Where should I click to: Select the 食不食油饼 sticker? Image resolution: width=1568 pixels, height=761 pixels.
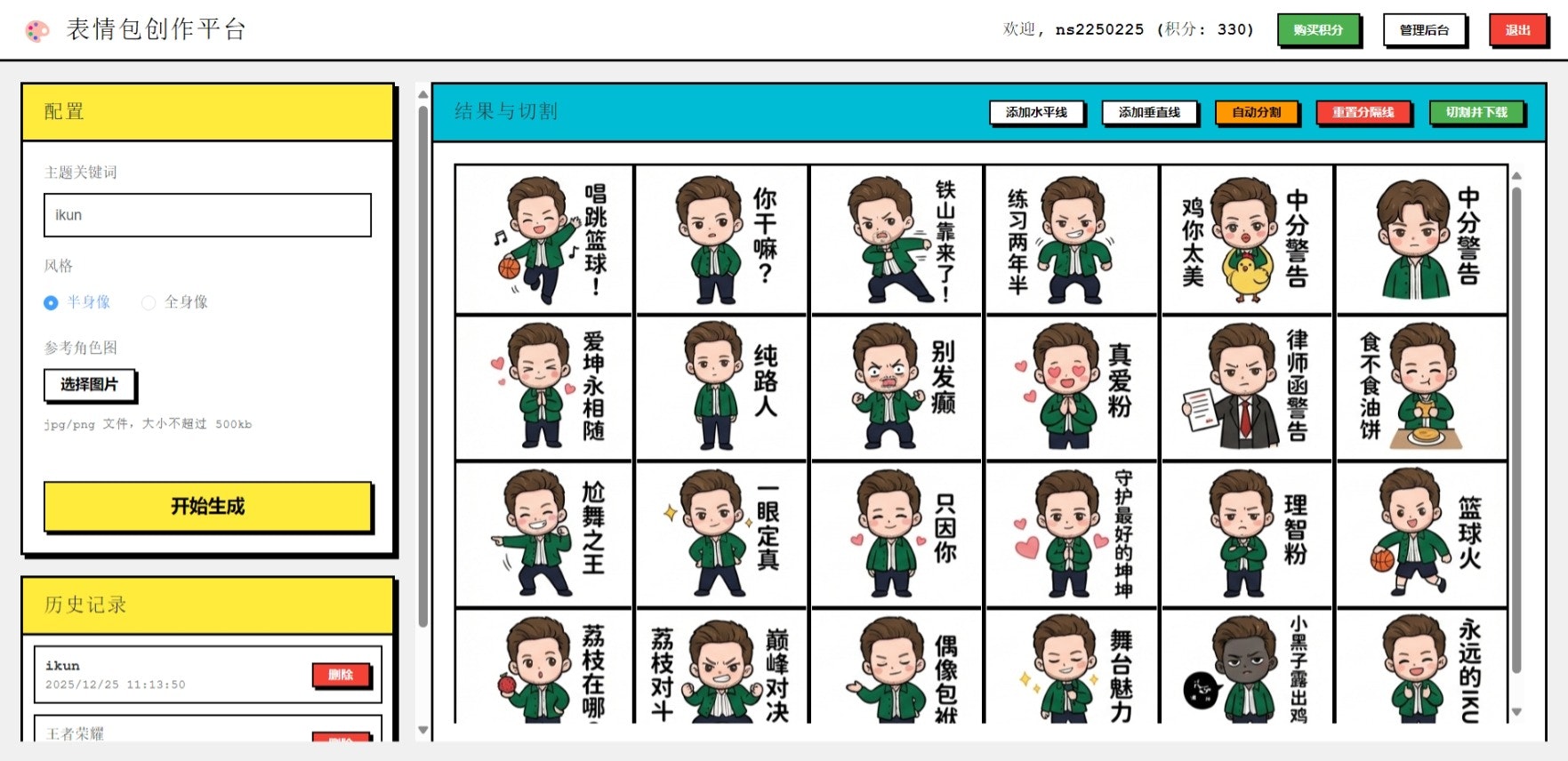1421,388
